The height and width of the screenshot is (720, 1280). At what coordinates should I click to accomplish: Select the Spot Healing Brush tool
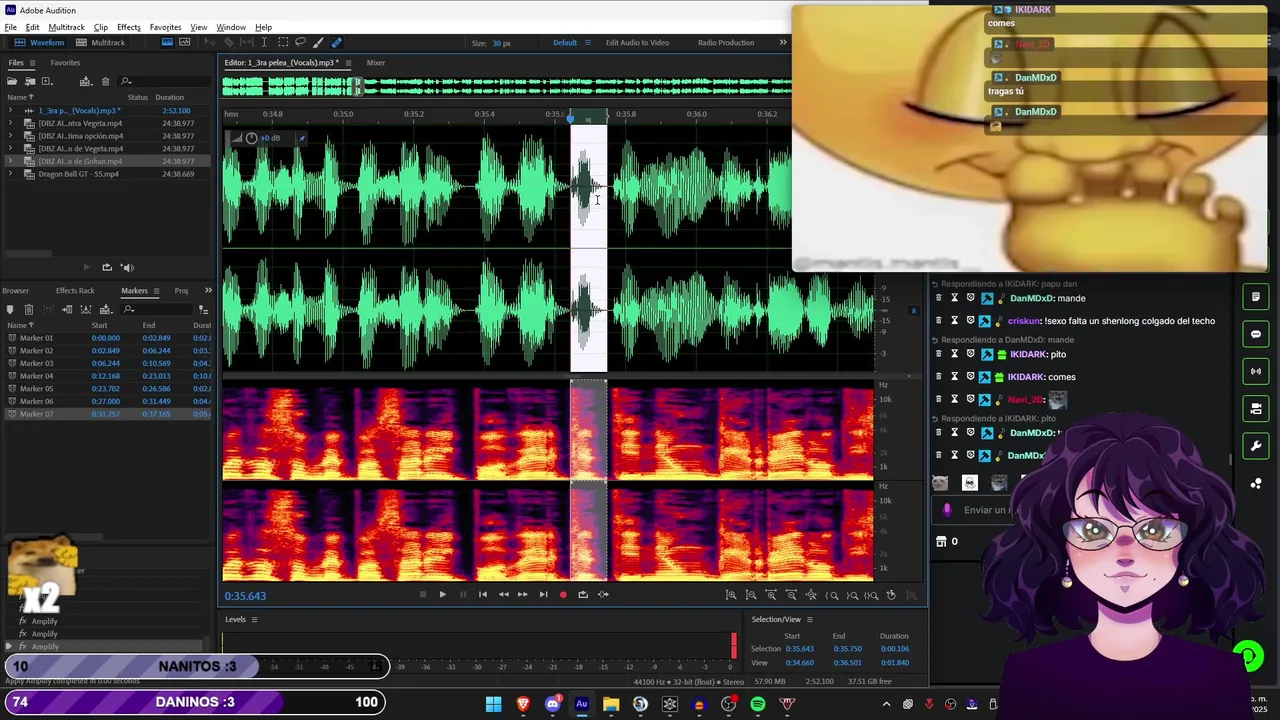coord(336,42)
